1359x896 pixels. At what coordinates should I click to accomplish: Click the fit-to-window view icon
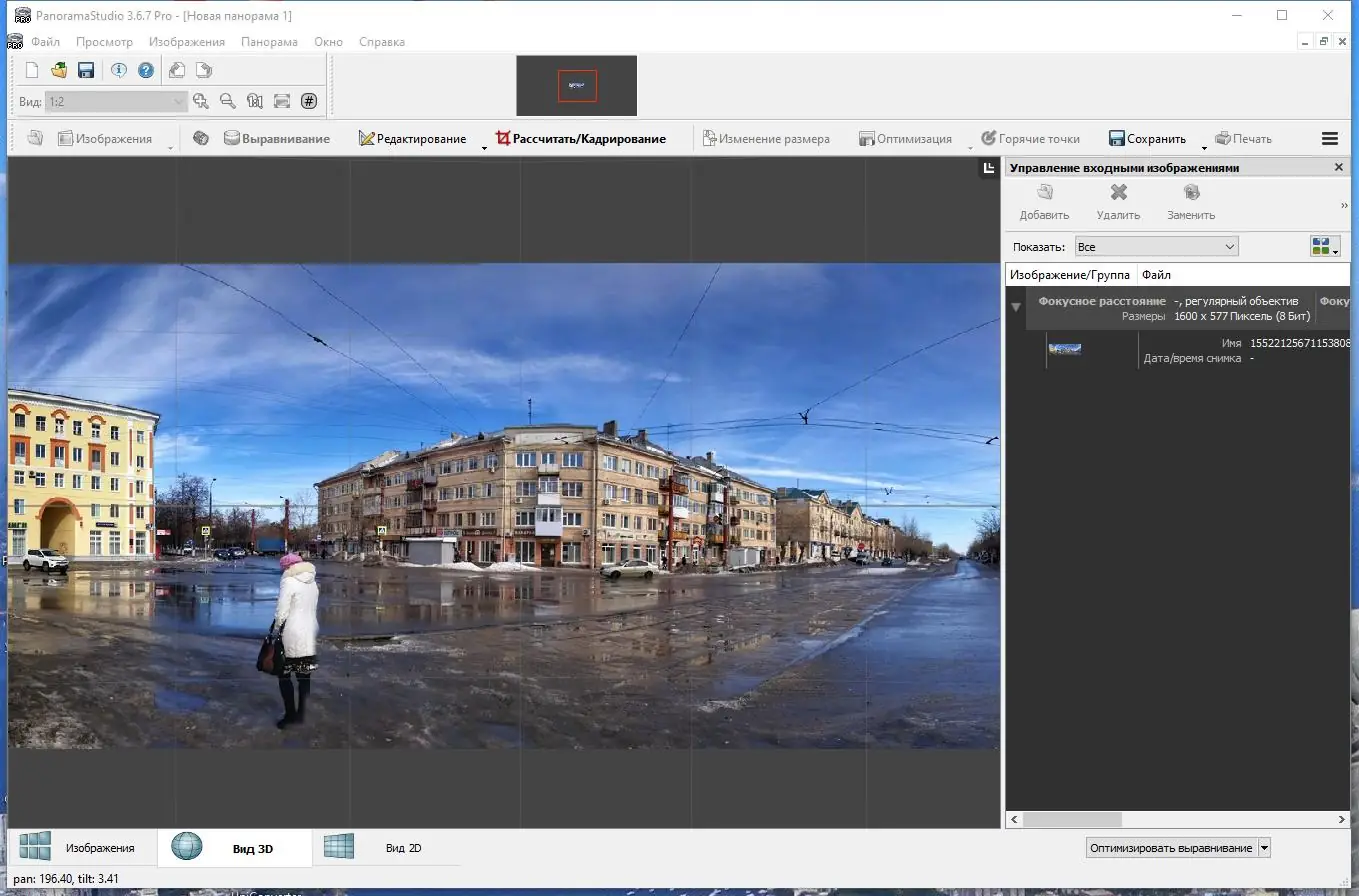coord(282,101)
